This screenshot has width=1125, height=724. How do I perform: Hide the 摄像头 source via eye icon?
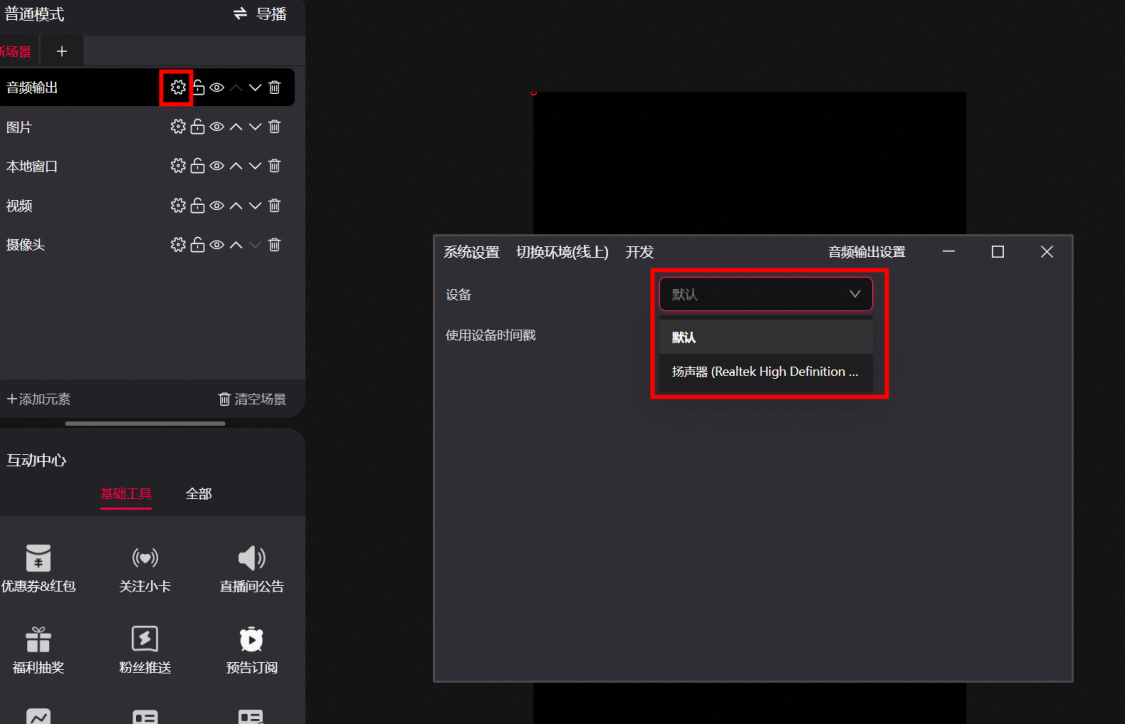pyautogui.click(x=217, y=245)
